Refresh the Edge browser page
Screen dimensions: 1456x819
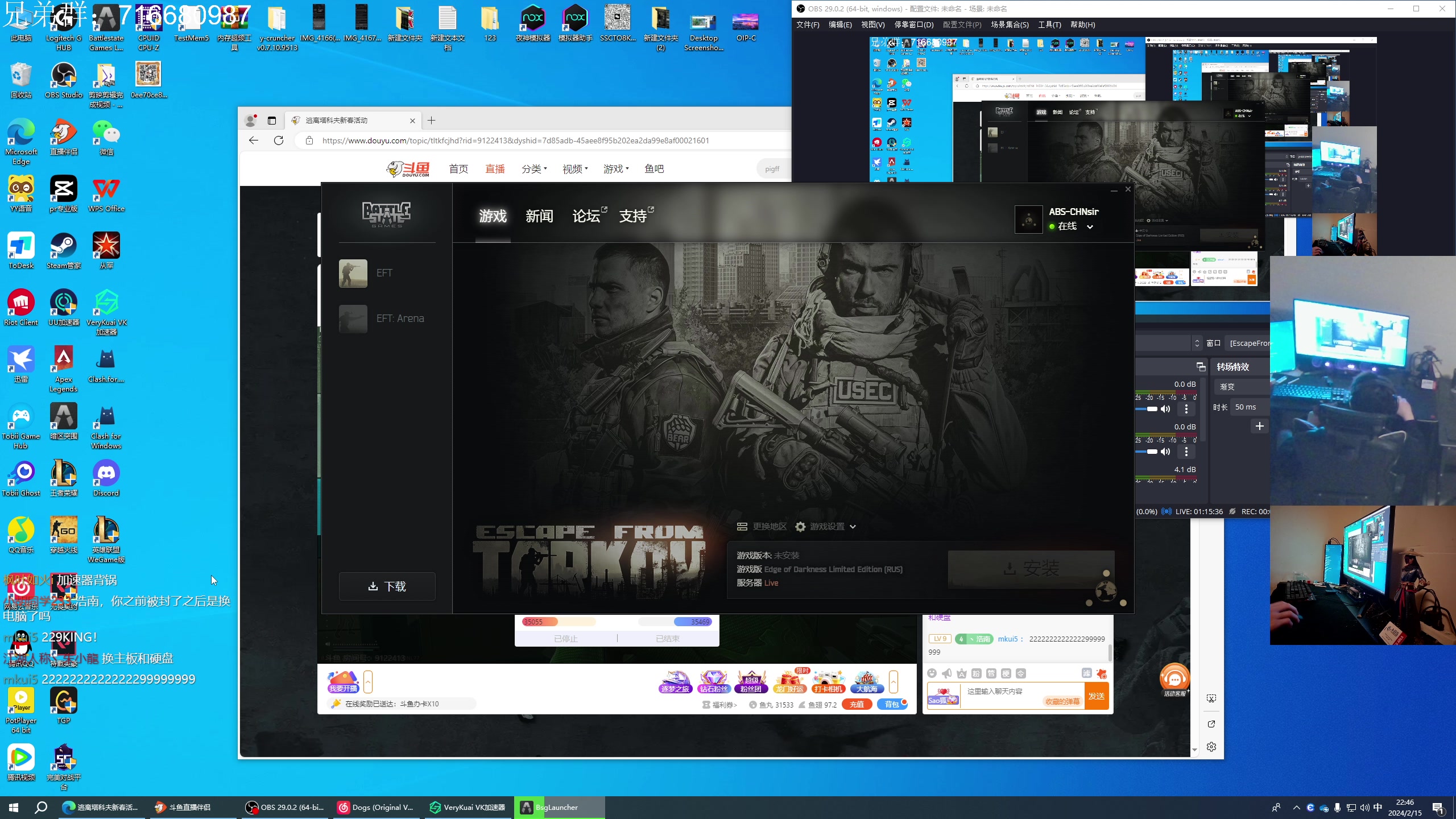279,140
